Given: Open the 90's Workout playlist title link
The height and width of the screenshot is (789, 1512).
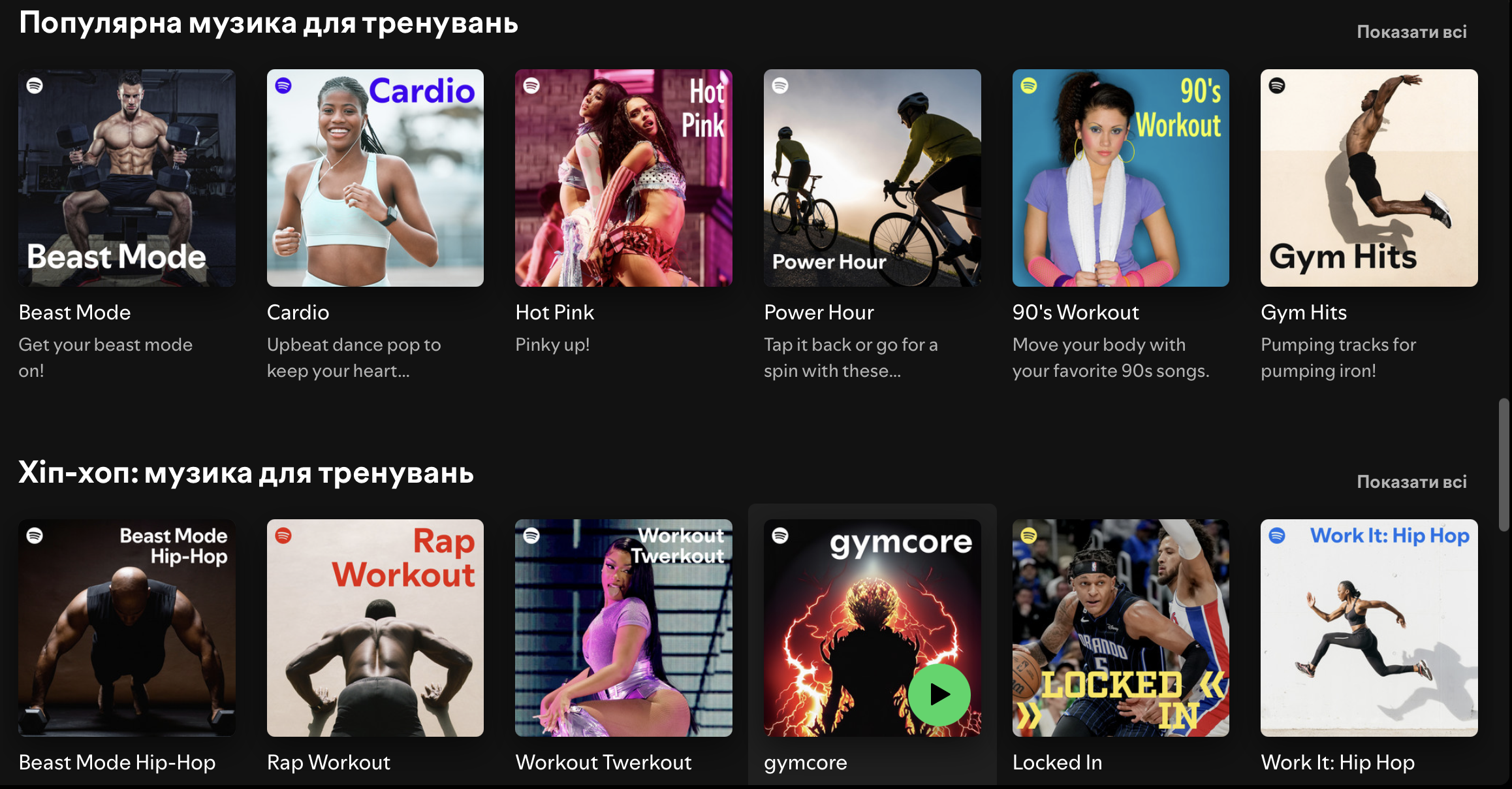Looking at the screenshot, I should [x=1075, y=312].
